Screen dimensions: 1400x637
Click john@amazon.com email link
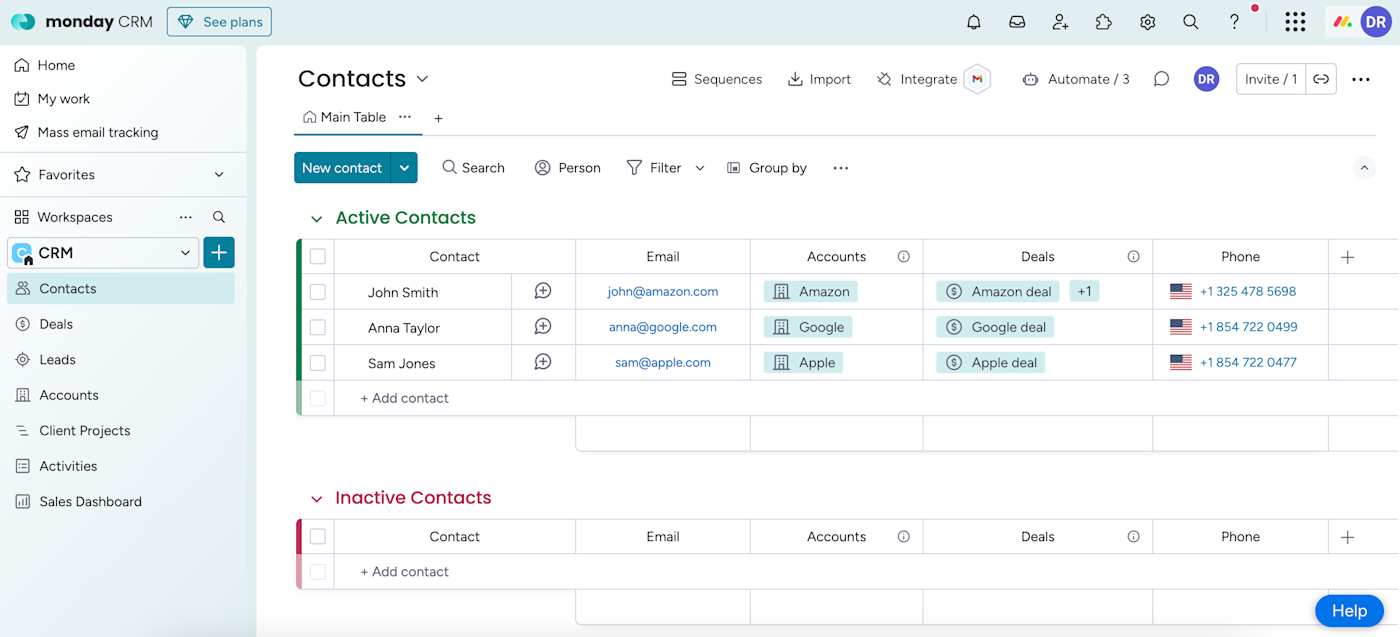(663, 292)
